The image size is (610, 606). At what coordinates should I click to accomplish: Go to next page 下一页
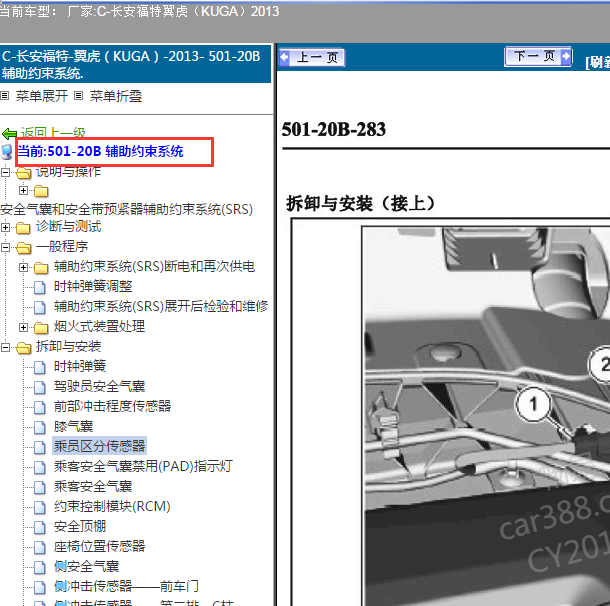coord(538,56)
